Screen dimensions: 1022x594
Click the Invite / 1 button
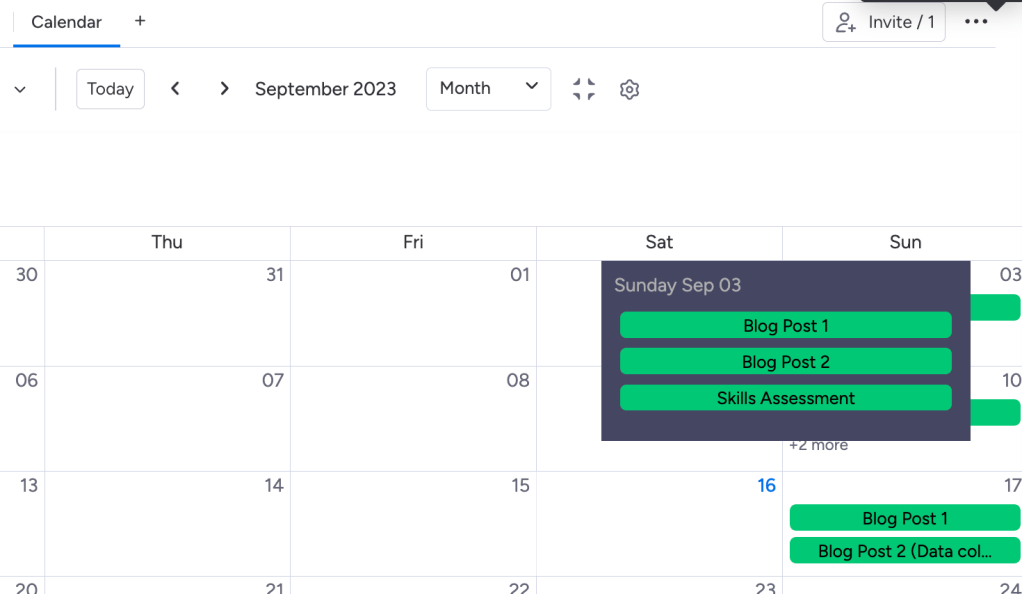[884, 22]
